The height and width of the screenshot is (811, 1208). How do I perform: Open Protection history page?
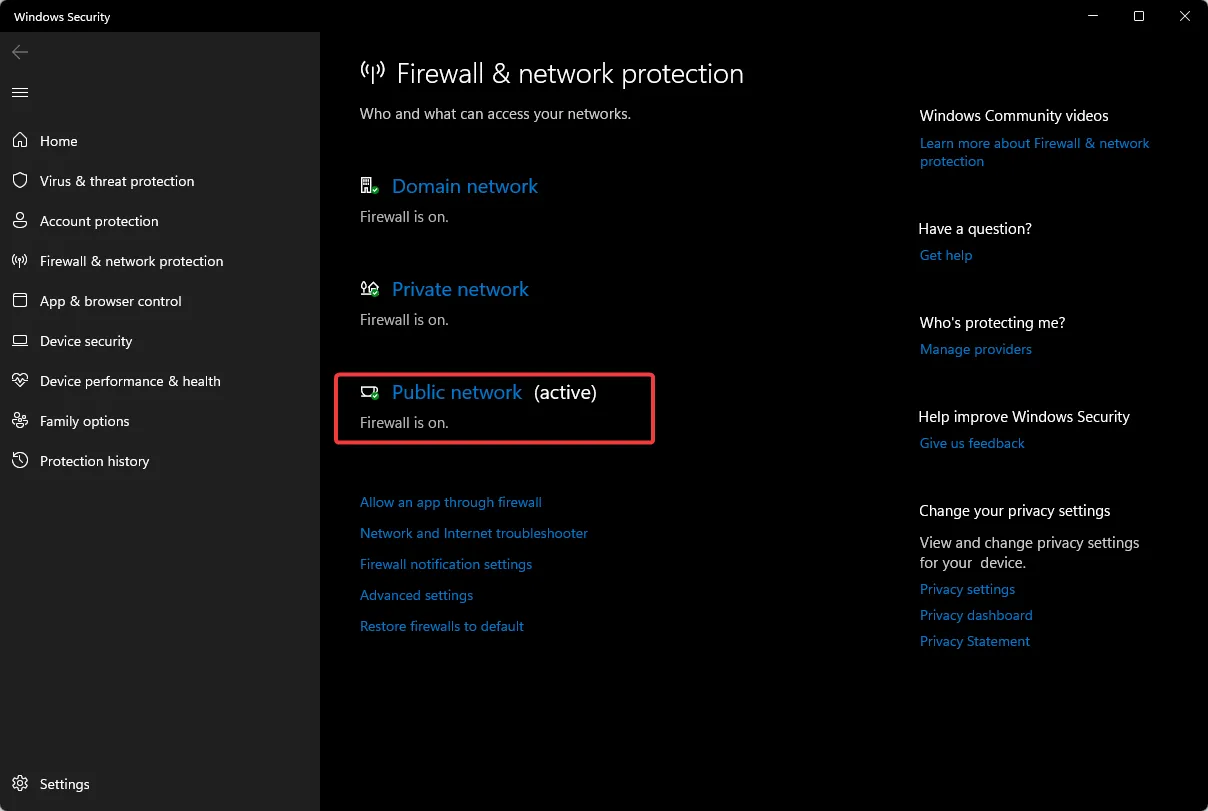pos(94,461)
